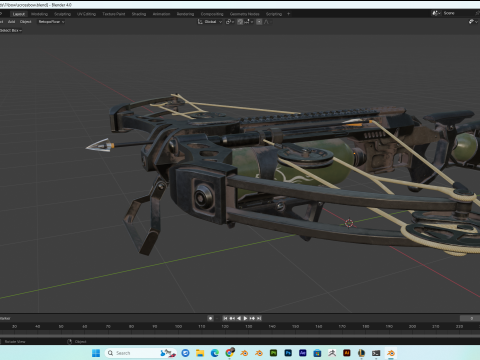480x360 pixels.
Task: Open the transform pivot point dropdown
Action: pos(230,22)
